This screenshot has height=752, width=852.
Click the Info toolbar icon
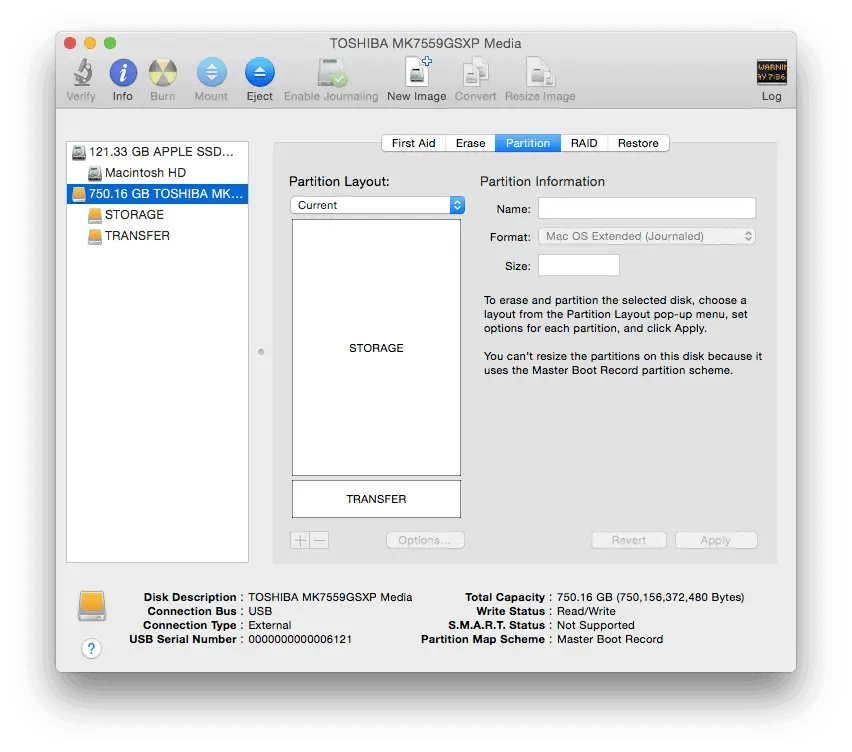(122, 75)
